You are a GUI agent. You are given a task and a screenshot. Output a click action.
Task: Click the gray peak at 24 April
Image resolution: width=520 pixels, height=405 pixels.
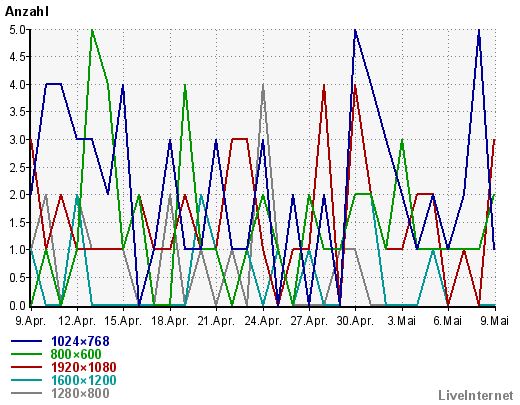(263, 86)
